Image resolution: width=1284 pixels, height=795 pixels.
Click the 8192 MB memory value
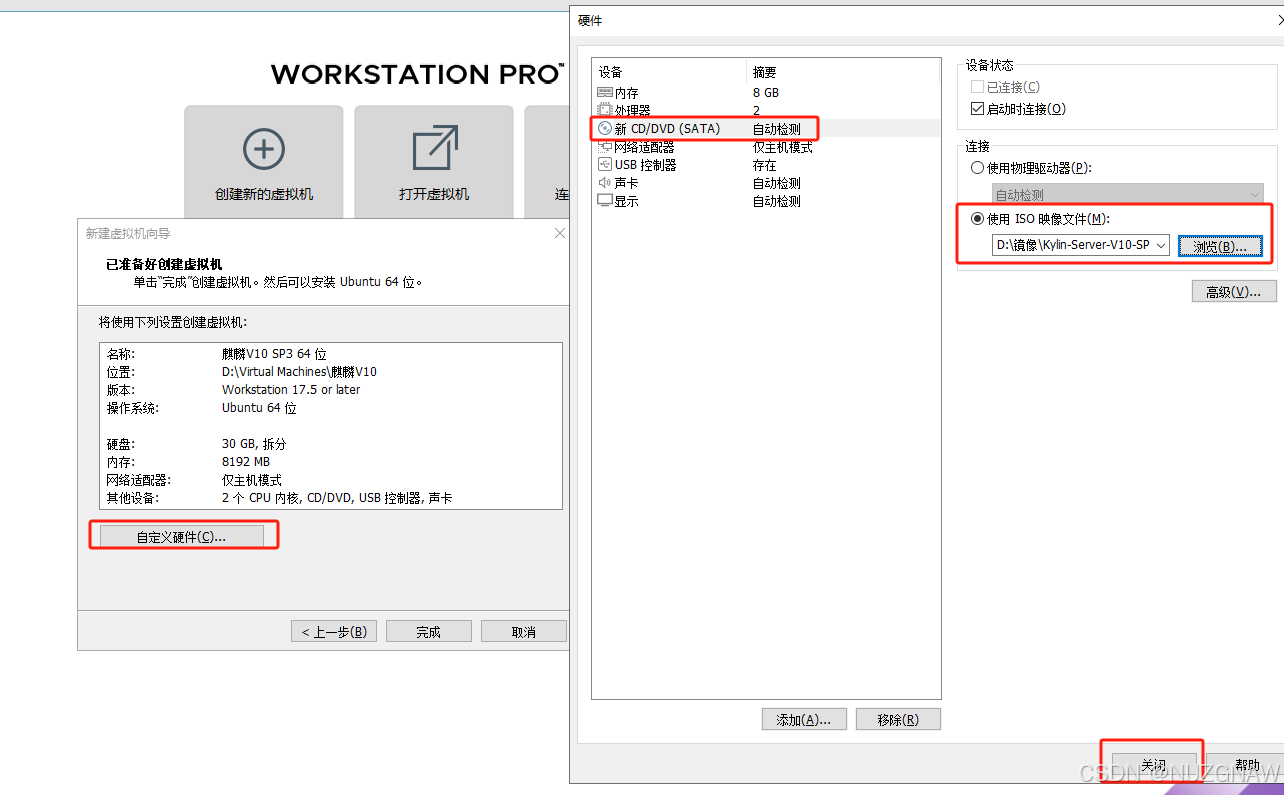tap(246, 462)
